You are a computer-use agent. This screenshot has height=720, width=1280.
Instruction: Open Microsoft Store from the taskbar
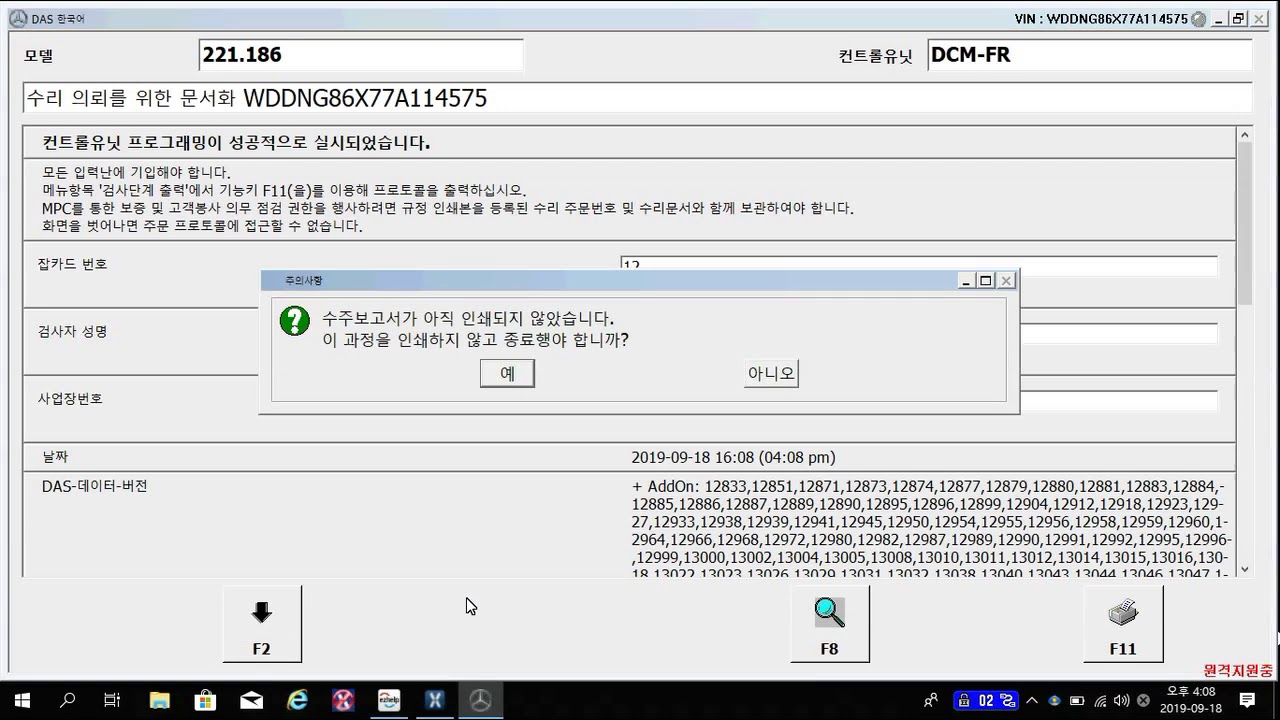pos(205,700)
